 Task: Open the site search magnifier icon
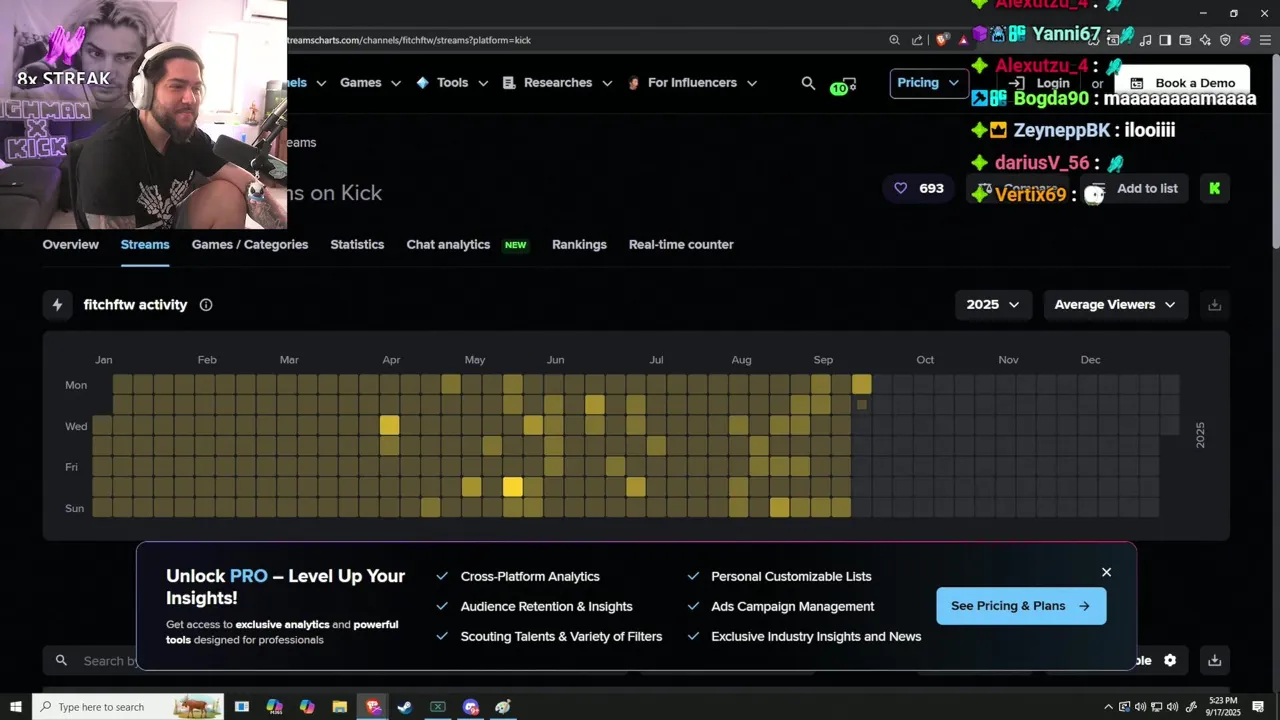coord(808,83)
